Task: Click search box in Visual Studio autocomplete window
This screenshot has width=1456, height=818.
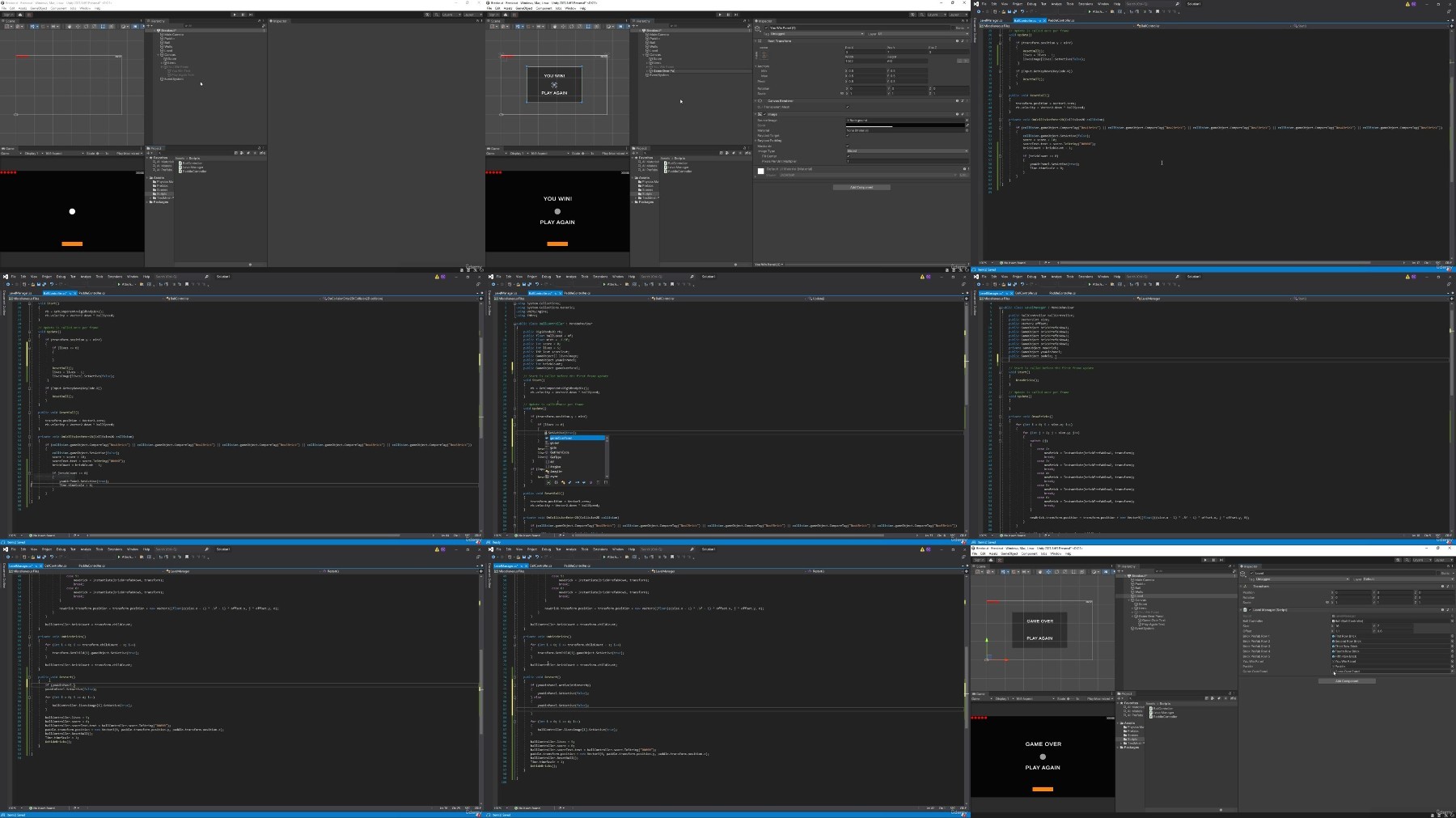Action: 667,277
